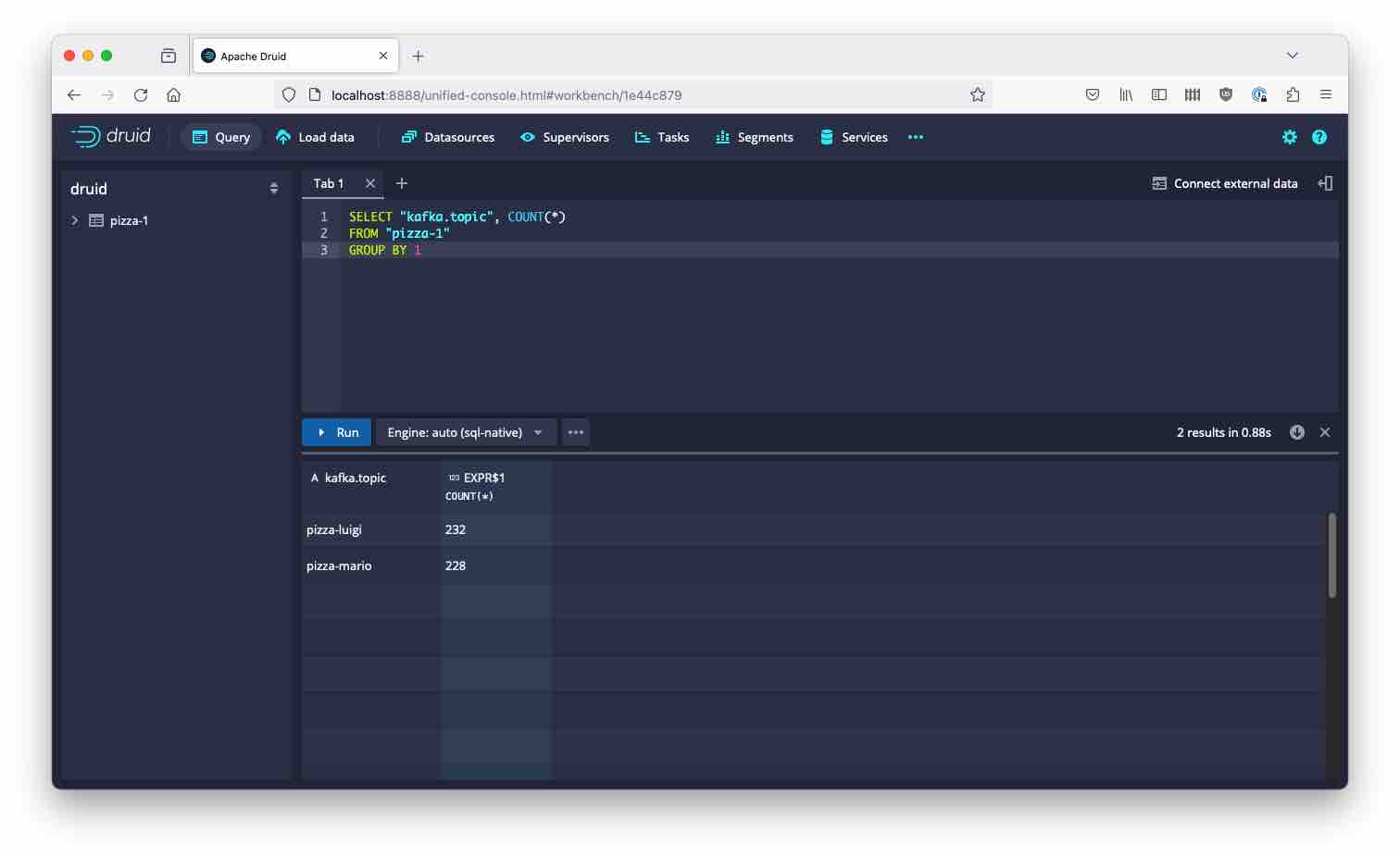Run the SQL query
Viewport: 1400px width, 858px height.
(x=337, y=432)
